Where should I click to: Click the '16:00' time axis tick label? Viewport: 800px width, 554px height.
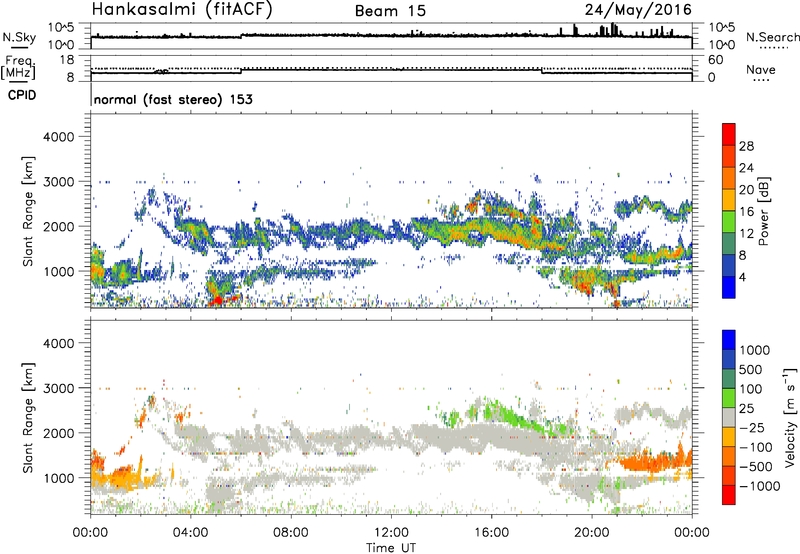pyautogui.click(x=491, y=533)
